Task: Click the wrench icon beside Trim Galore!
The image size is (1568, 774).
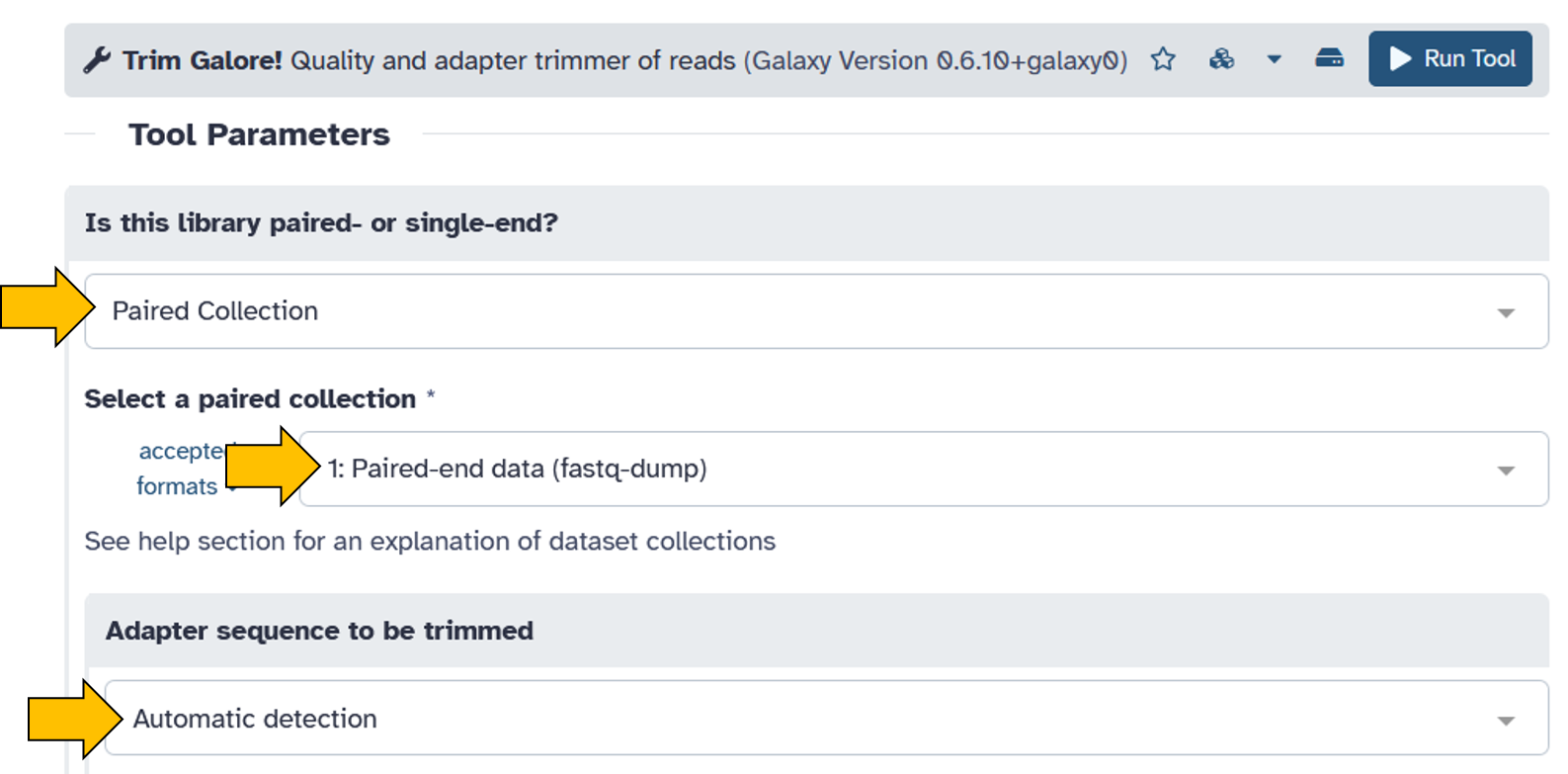Action: tap(97, 60)
